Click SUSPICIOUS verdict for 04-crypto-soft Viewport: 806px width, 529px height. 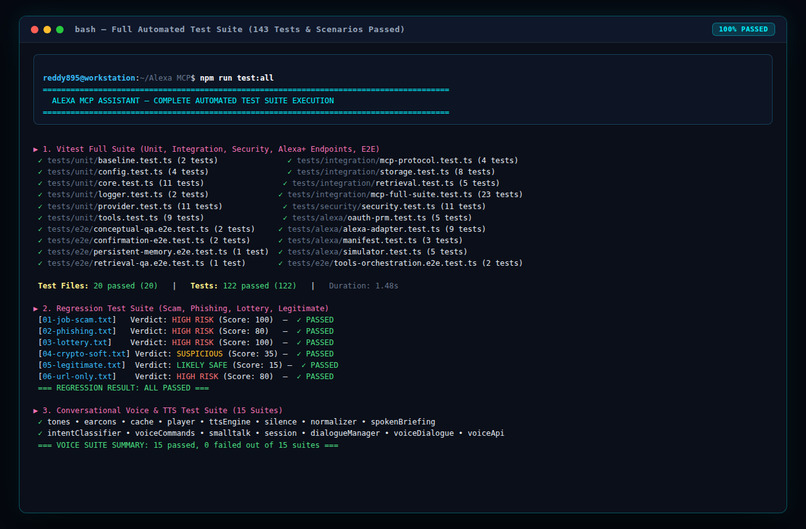point(199,354)
